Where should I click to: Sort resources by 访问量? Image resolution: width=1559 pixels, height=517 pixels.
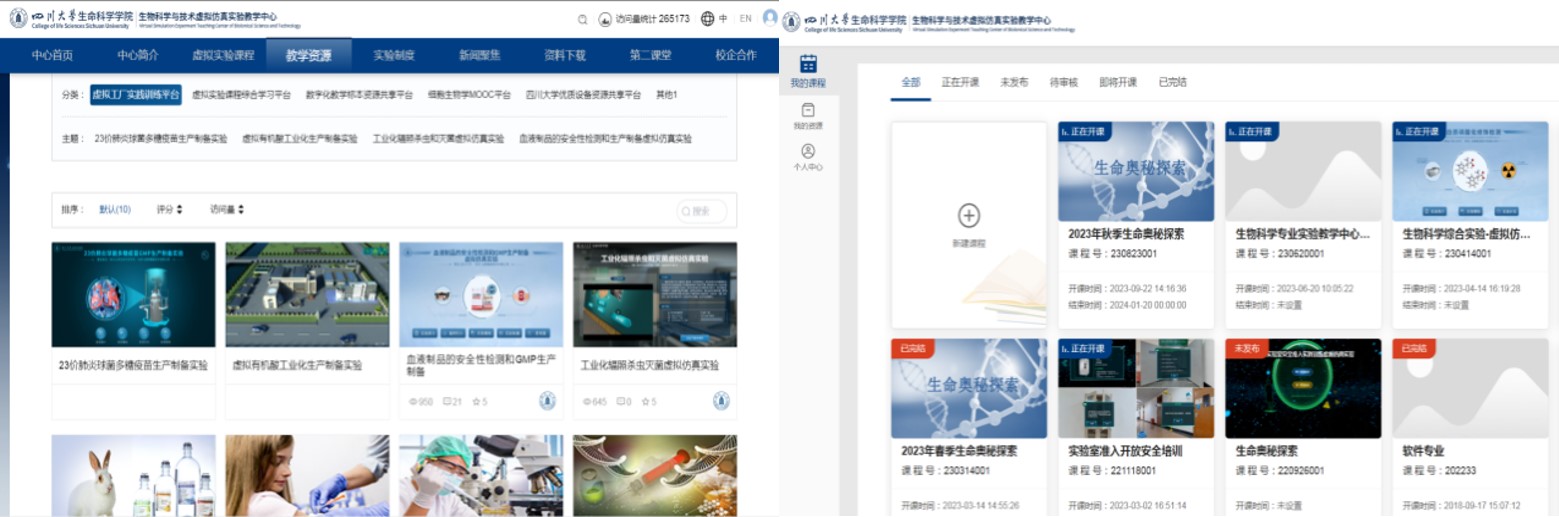tap(226, 210)
